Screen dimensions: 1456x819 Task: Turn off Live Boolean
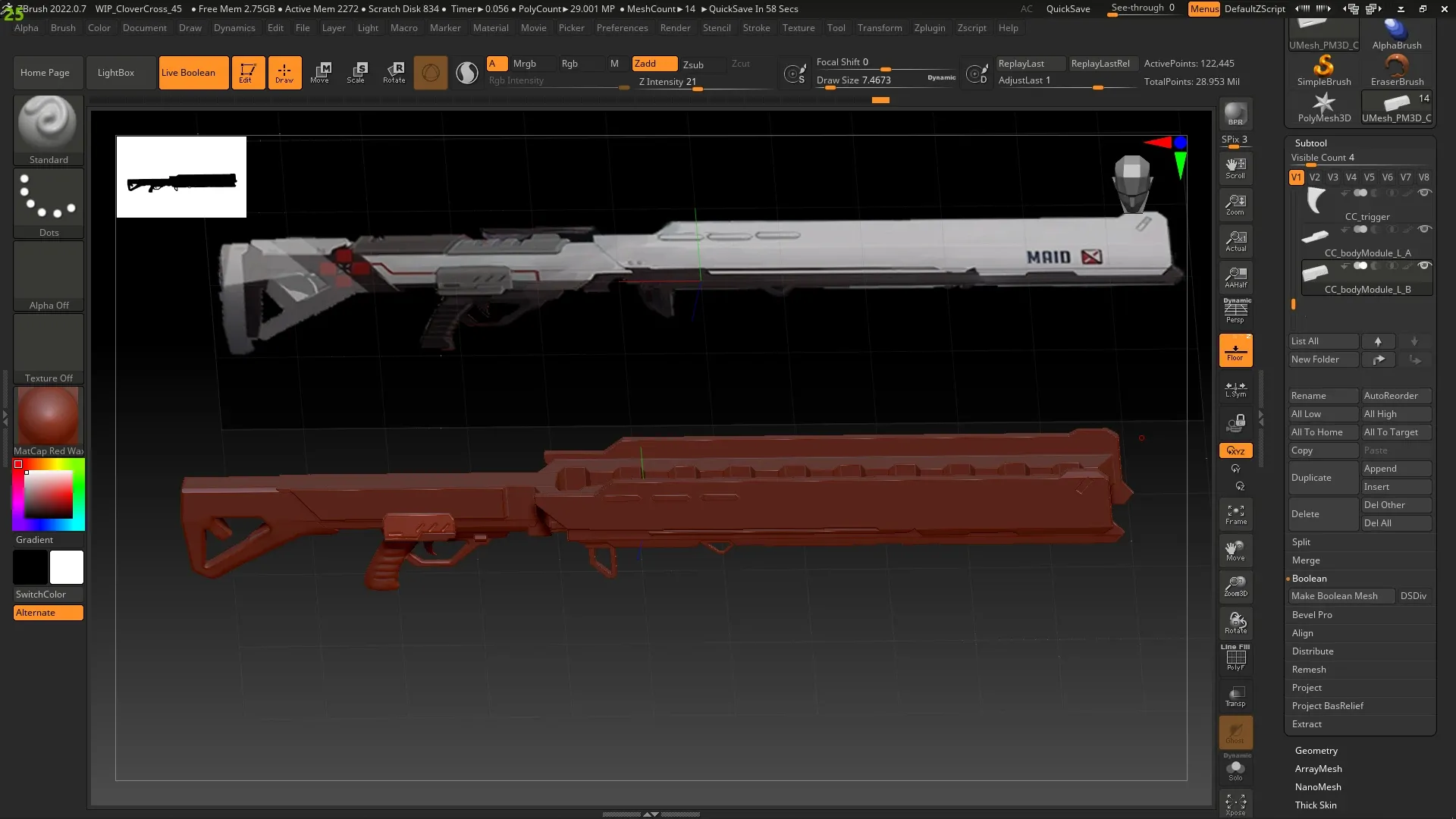click(193, 73)
